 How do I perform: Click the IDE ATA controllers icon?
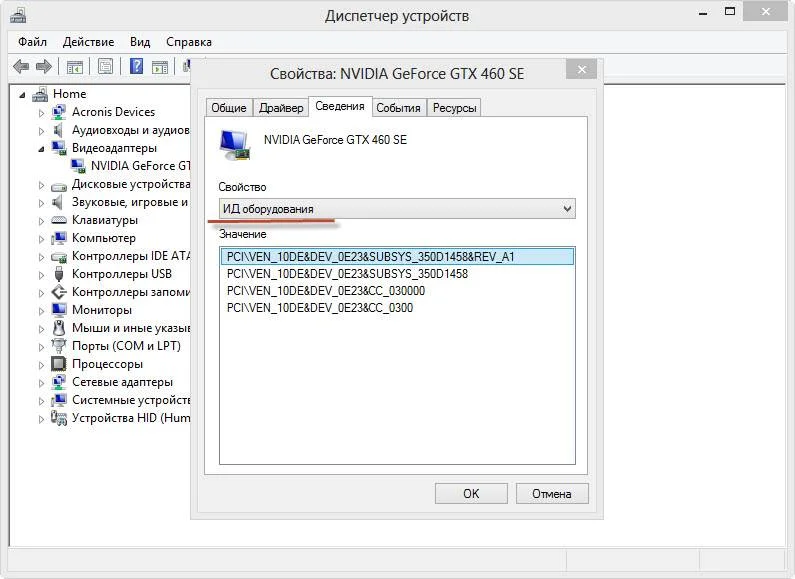(x=59, y=257)
